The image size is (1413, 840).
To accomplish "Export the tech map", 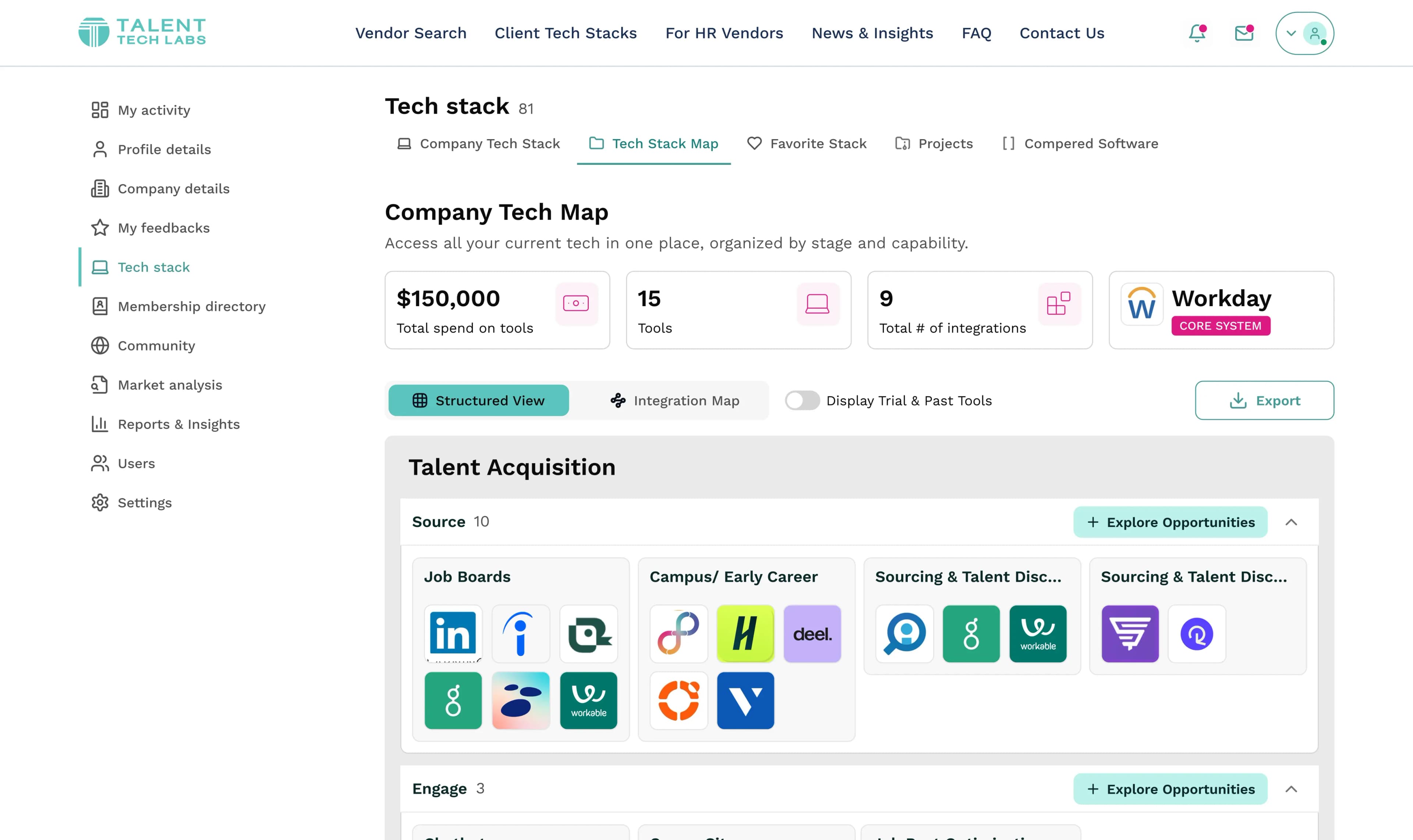I will [x=1264, y=401].
